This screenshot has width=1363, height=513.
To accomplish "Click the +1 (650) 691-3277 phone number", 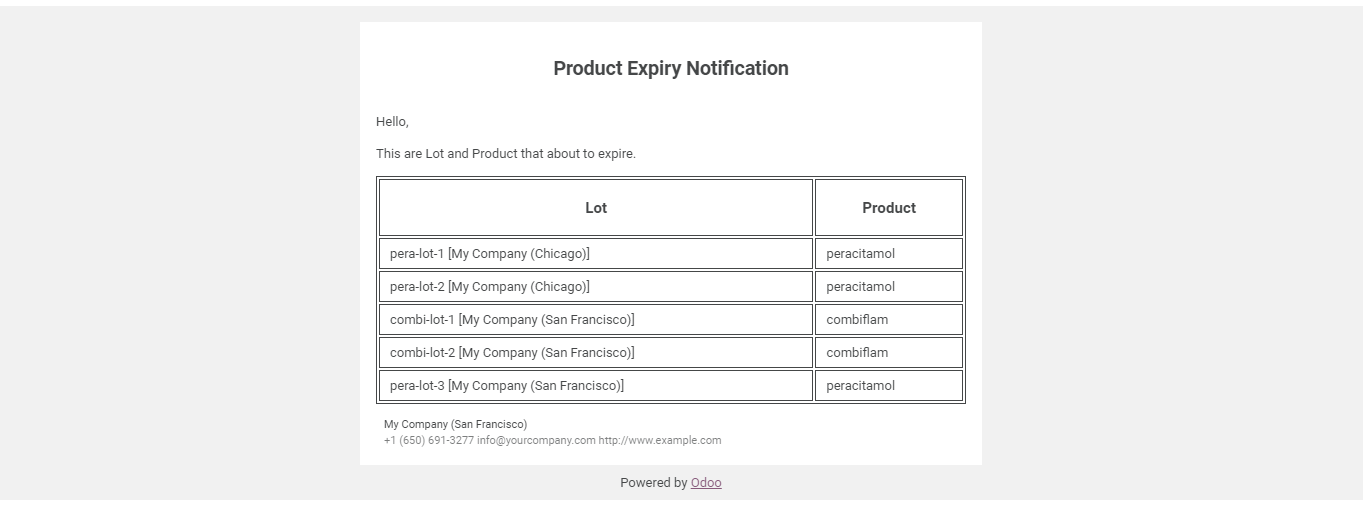I will tap(429, 440).
